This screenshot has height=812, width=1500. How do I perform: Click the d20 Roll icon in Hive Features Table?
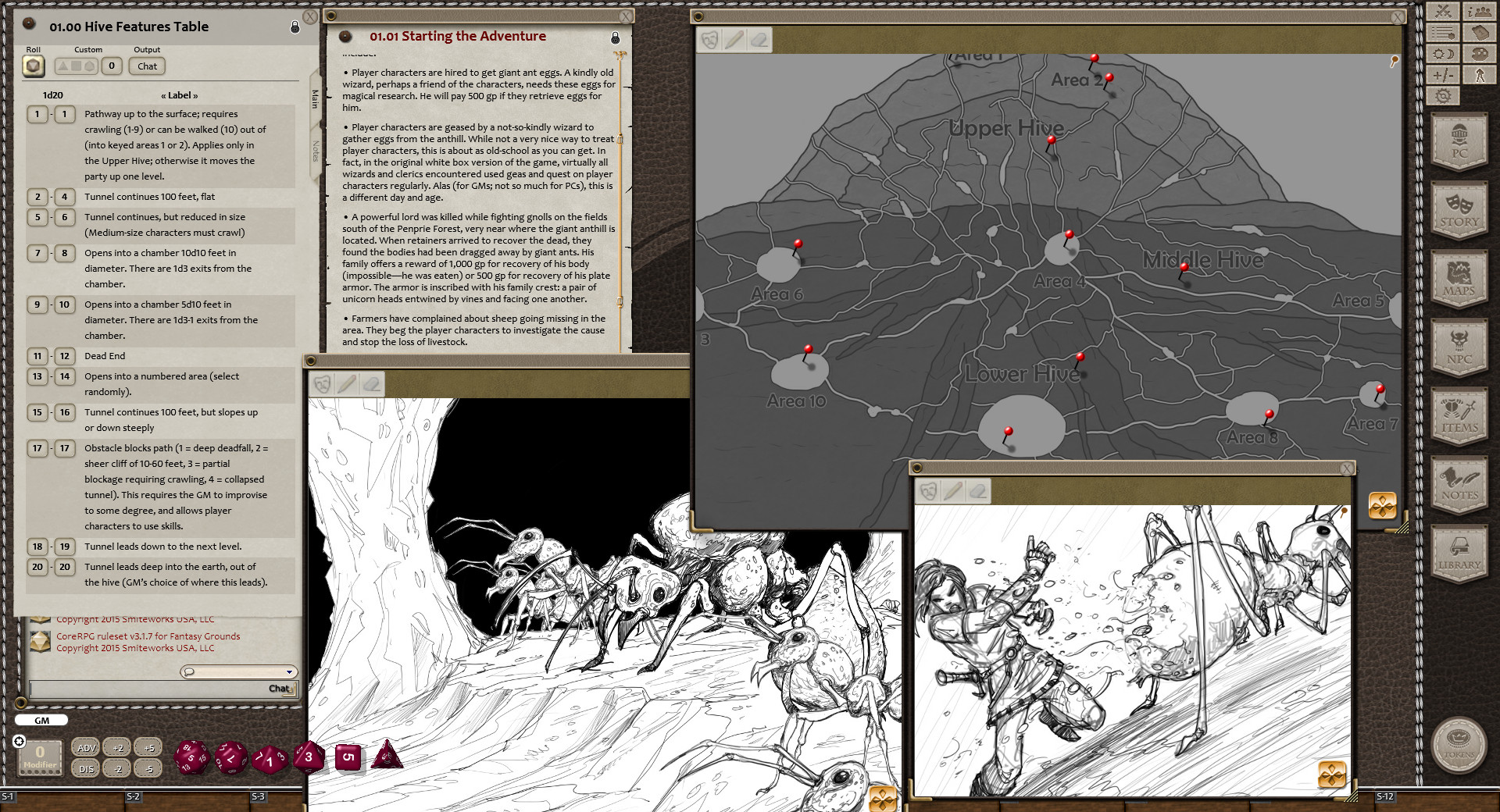tap(32, 66)
